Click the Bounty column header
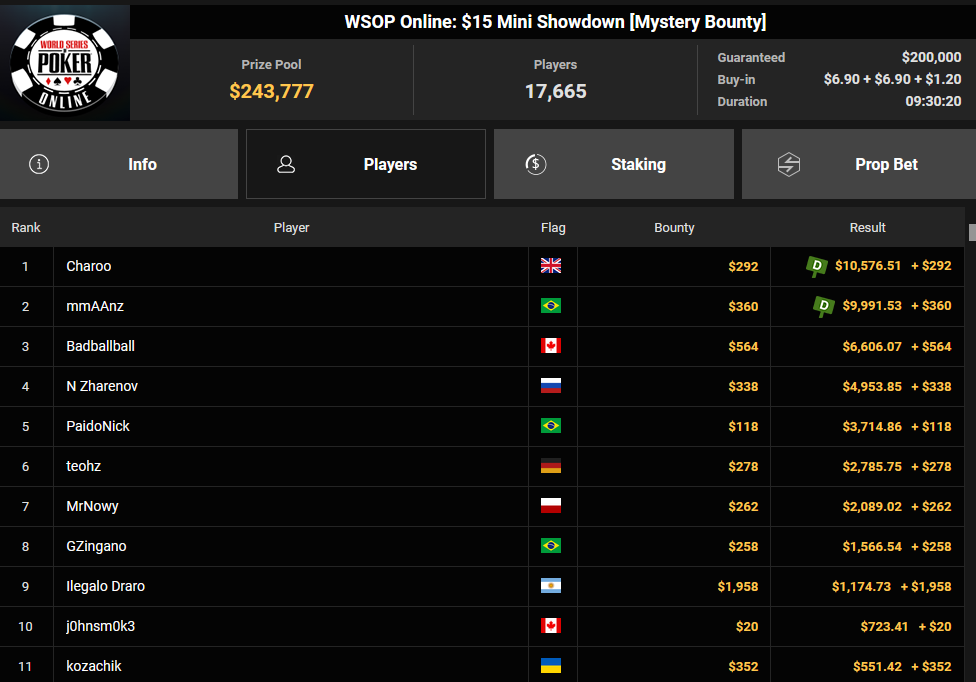Screen dimensions: 976x682 click(x=674, y=228)
